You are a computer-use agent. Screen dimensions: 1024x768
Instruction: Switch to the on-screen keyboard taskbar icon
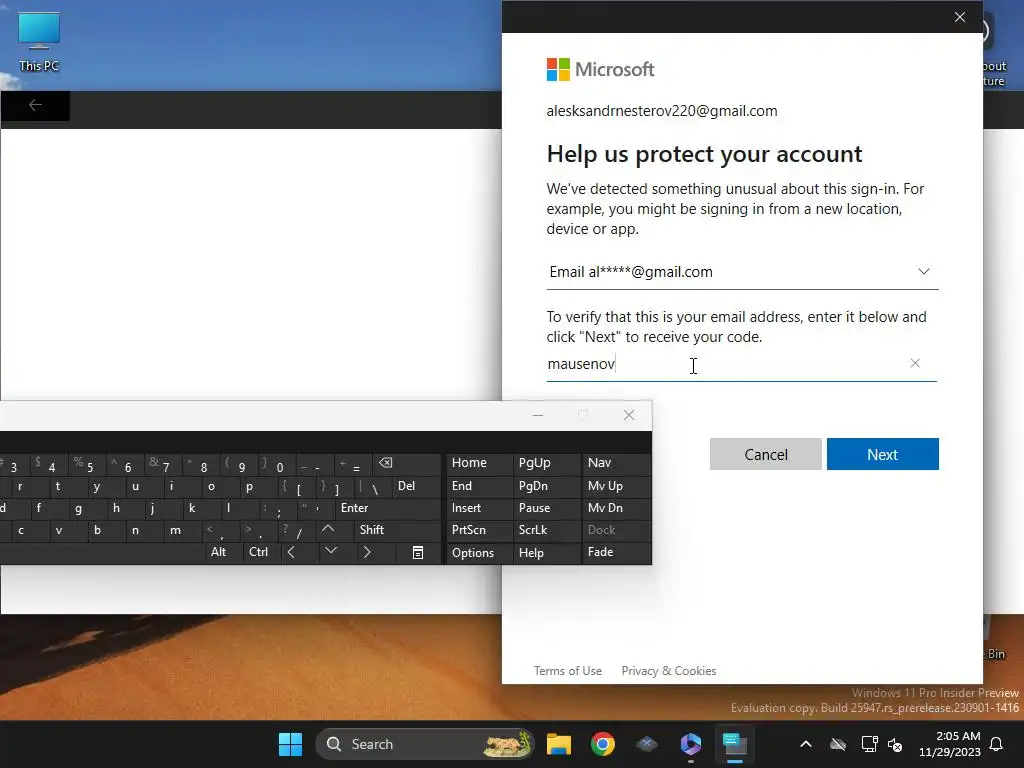pyautogui.click(x=735, y=744)
